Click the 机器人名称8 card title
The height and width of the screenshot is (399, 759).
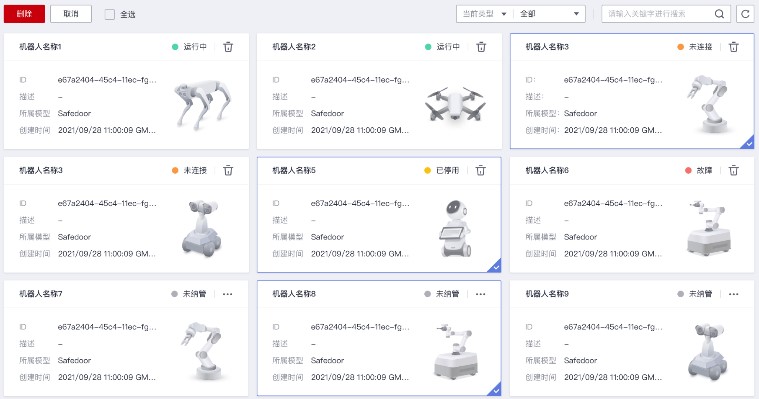coord(294,294)
